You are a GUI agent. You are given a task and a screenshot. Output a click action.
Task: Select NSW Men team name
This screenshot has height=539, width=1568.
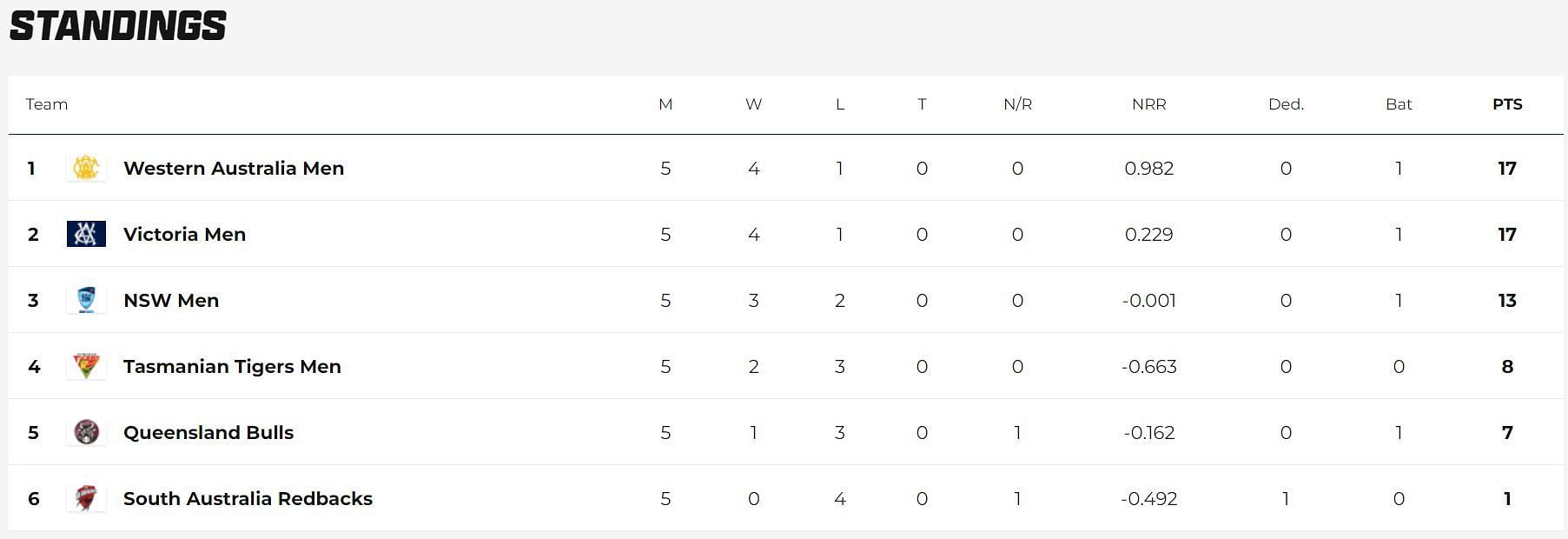tap(171, 300)
